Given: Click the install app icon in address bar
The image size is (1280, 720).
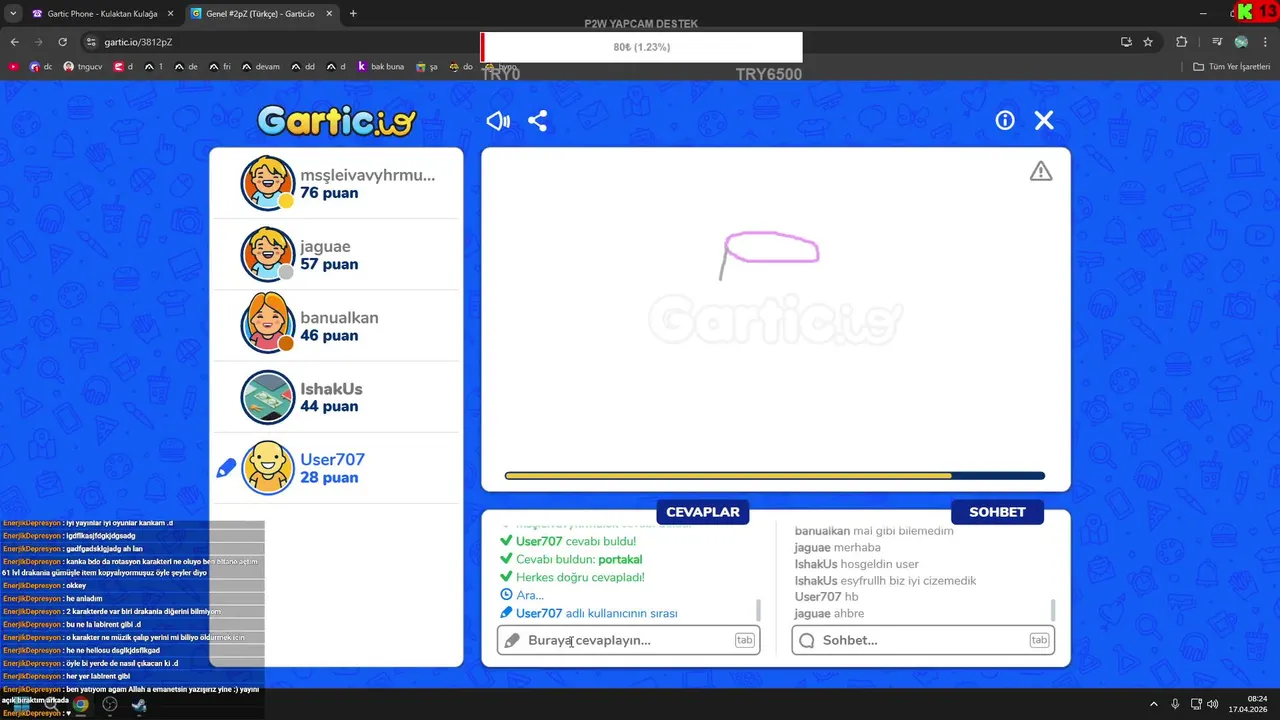Looking at the screenshot, I should [1126, 42].
